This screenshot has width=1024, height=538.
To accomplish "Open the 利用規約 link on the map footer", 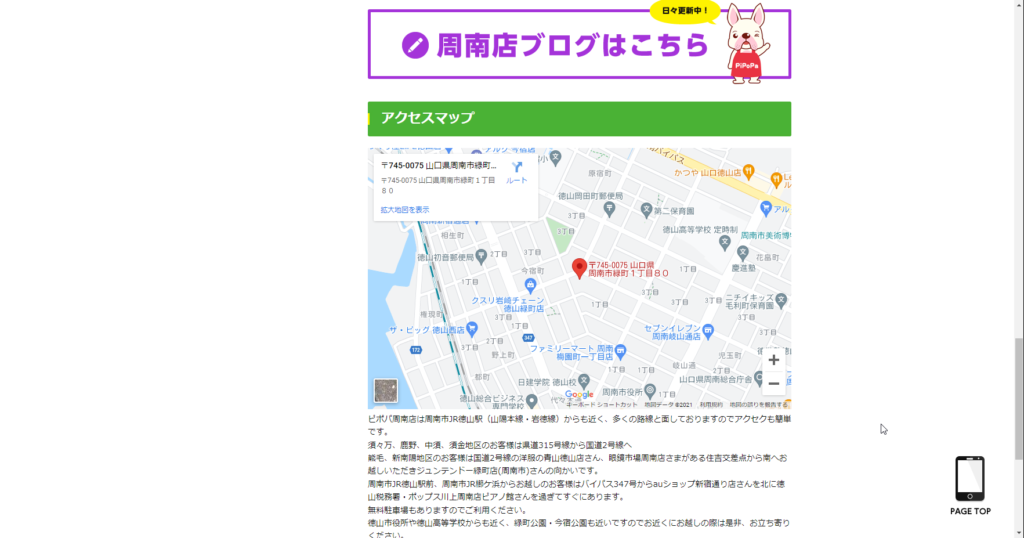I will point(711,405).
